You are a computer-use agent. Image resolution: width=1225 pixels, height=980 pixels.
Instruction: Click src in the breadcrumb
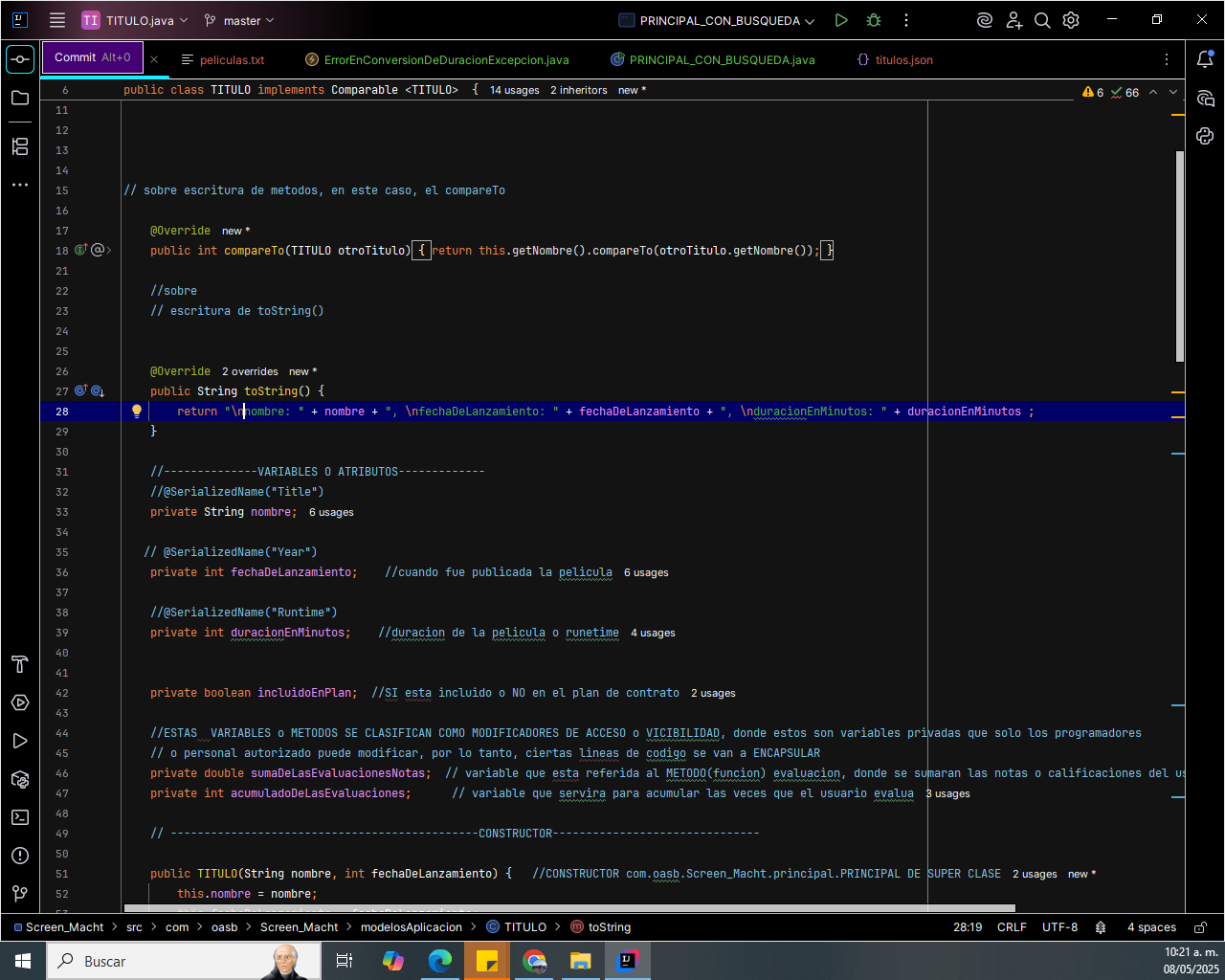click(134, 927)
